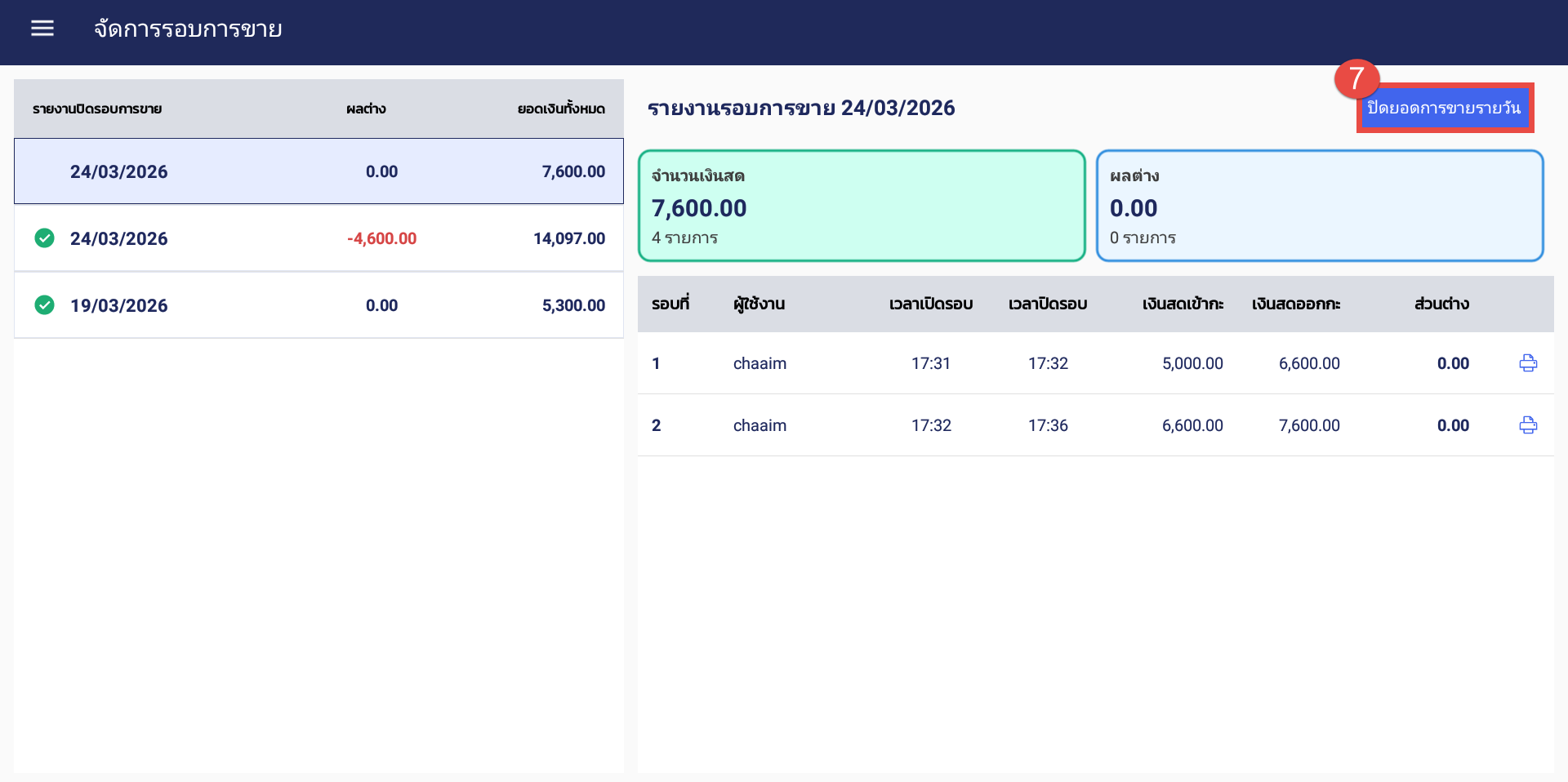Select the จำนวนเงินสด cash amount card
Screen dimensions: 1568x782
tap(861, 206)
